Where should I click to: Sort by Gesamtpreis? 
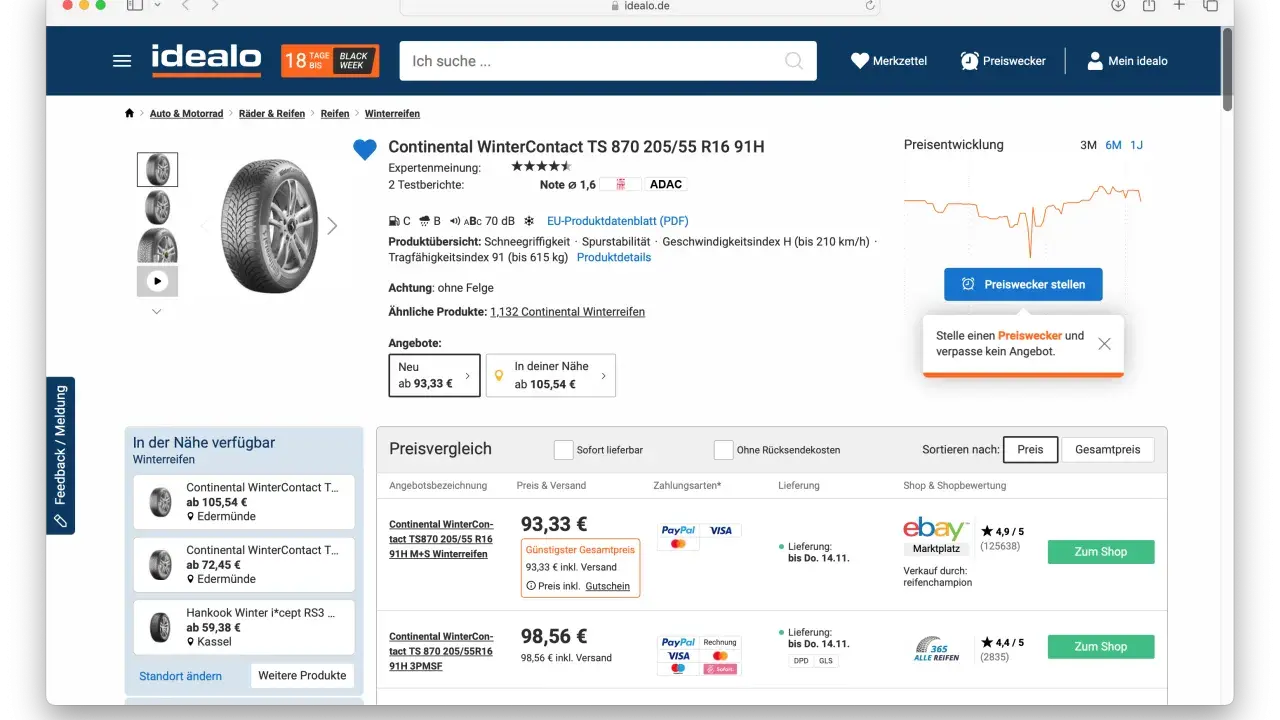point(1107,450)
